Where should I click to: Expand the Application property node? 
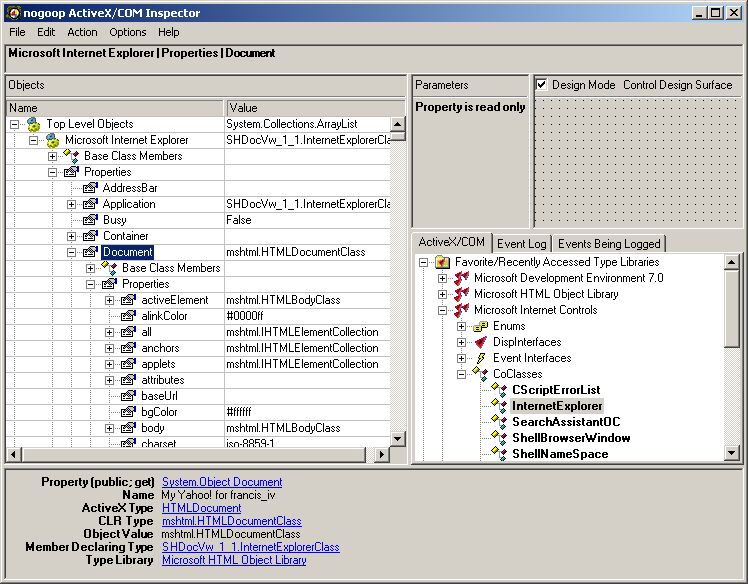point(72,205)
